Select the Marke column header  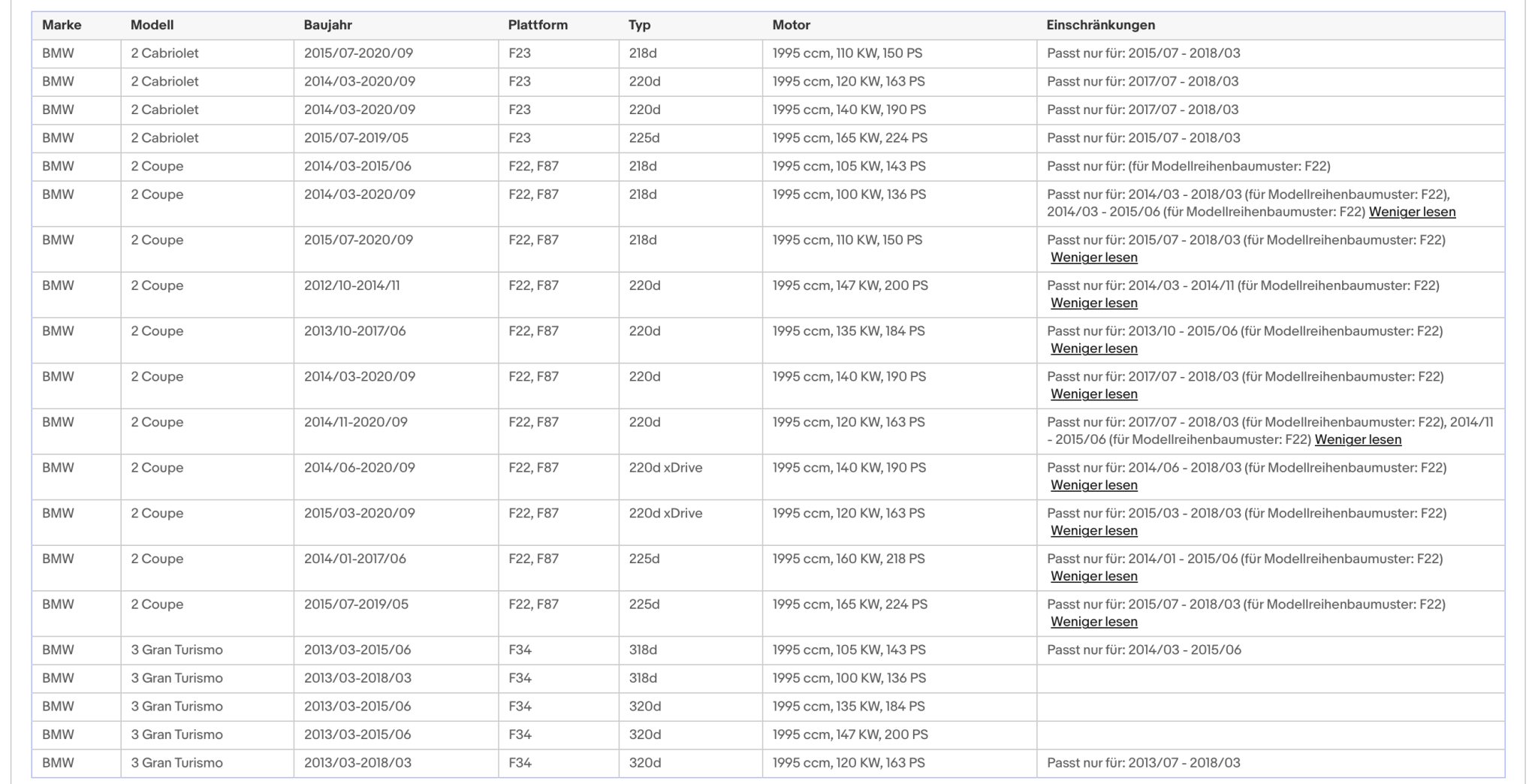tap(62, 25)
